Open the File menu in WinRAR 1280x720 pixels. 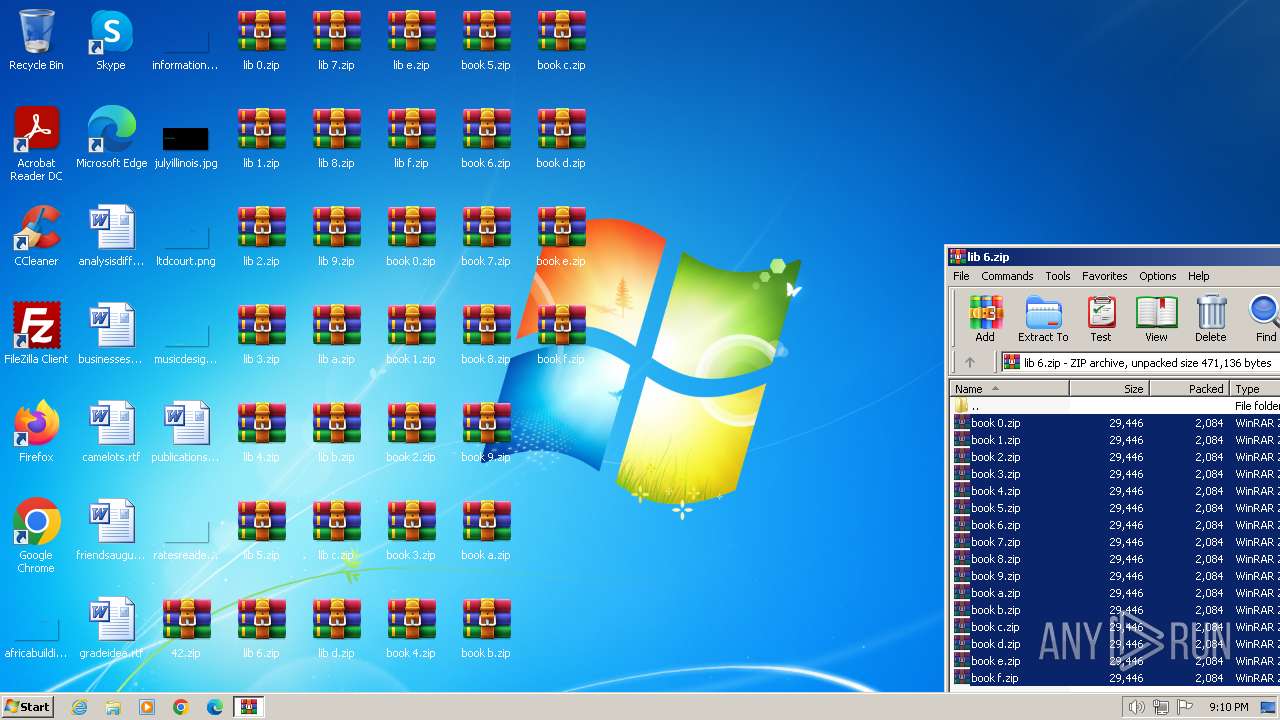coord(961,276)
